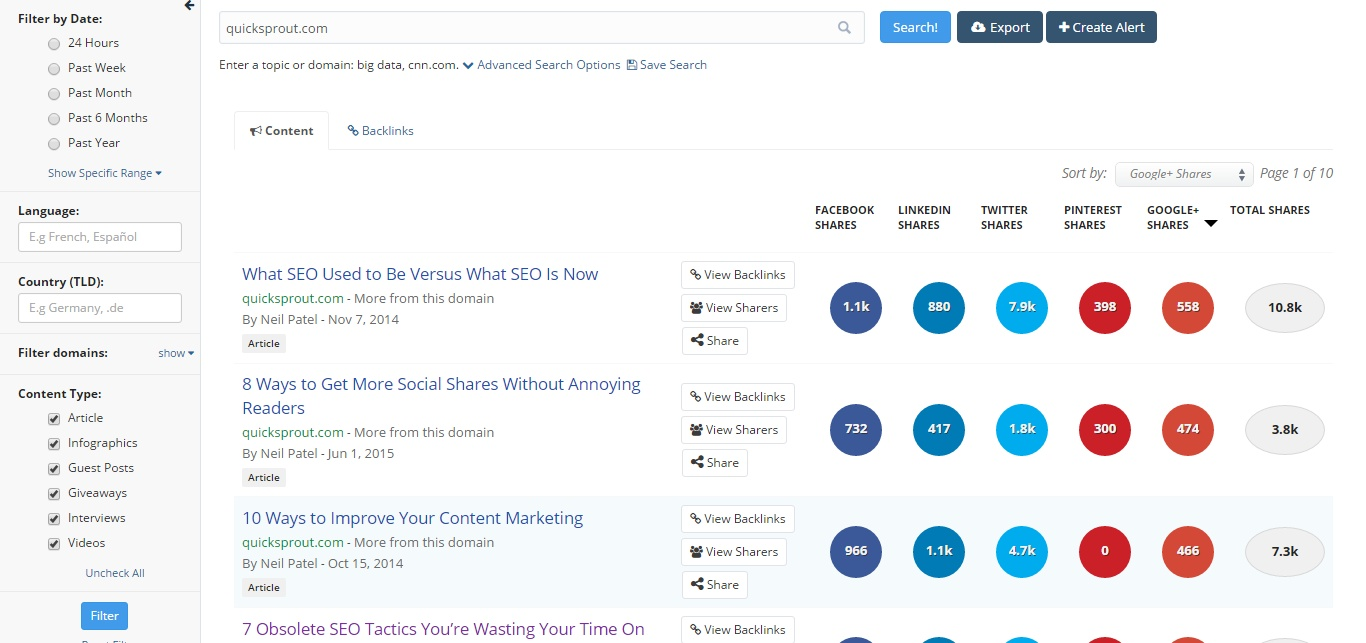Viewport: 1366px width, 643px height.
Task: View Backlinks for 10 Ways Content Marketing
Action: pyautogui.click(x=738, y=519)
